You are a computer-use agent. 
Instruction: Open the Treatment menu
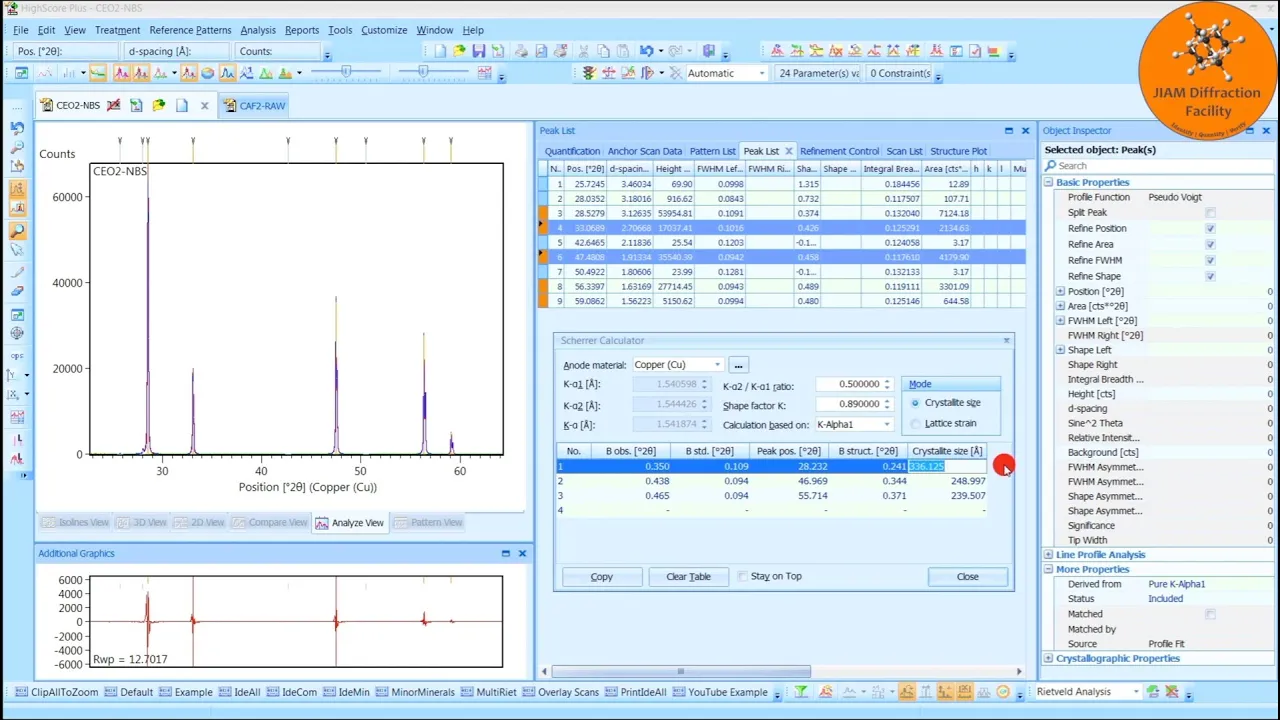coord(118,30)
